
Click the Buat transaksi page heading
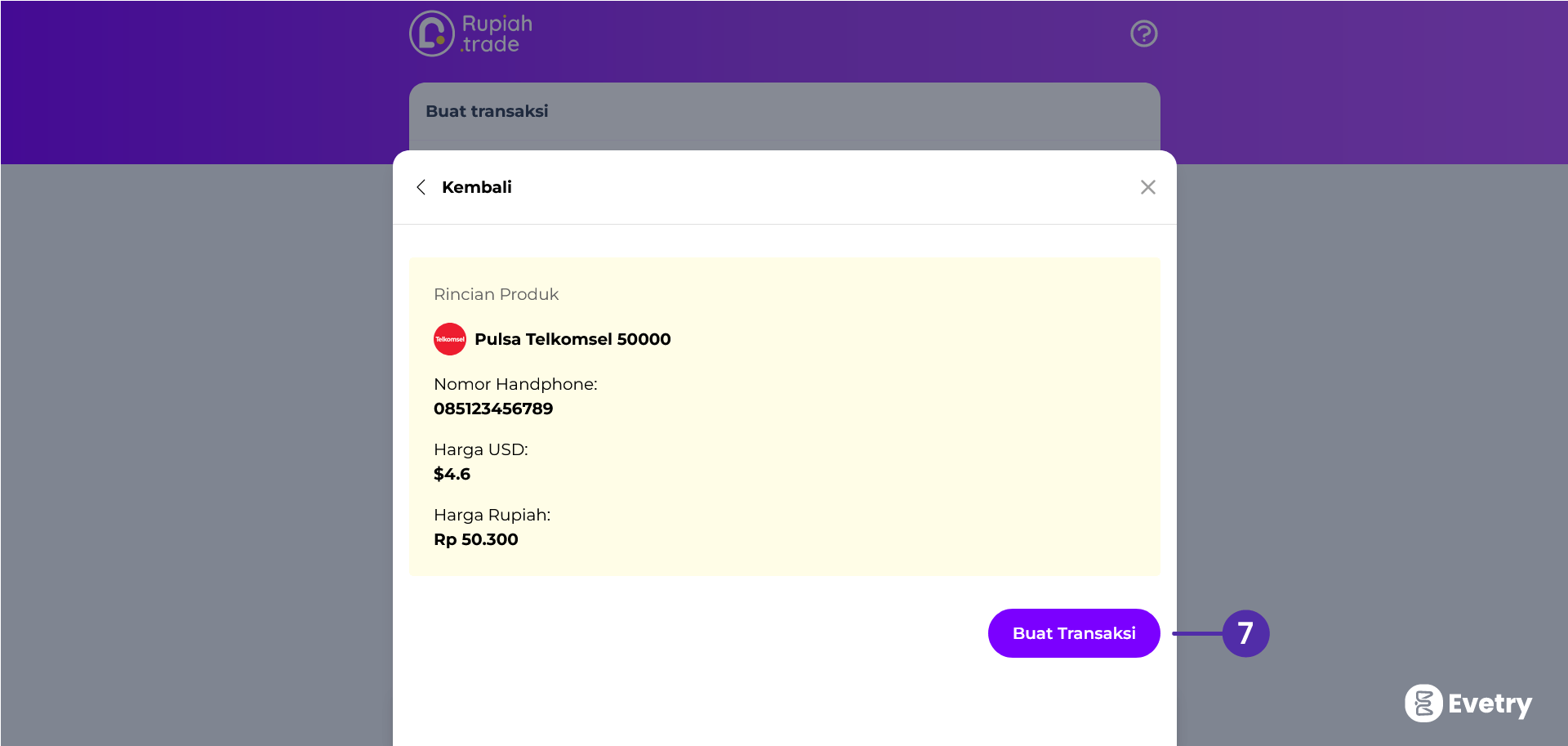click(487, 111)
